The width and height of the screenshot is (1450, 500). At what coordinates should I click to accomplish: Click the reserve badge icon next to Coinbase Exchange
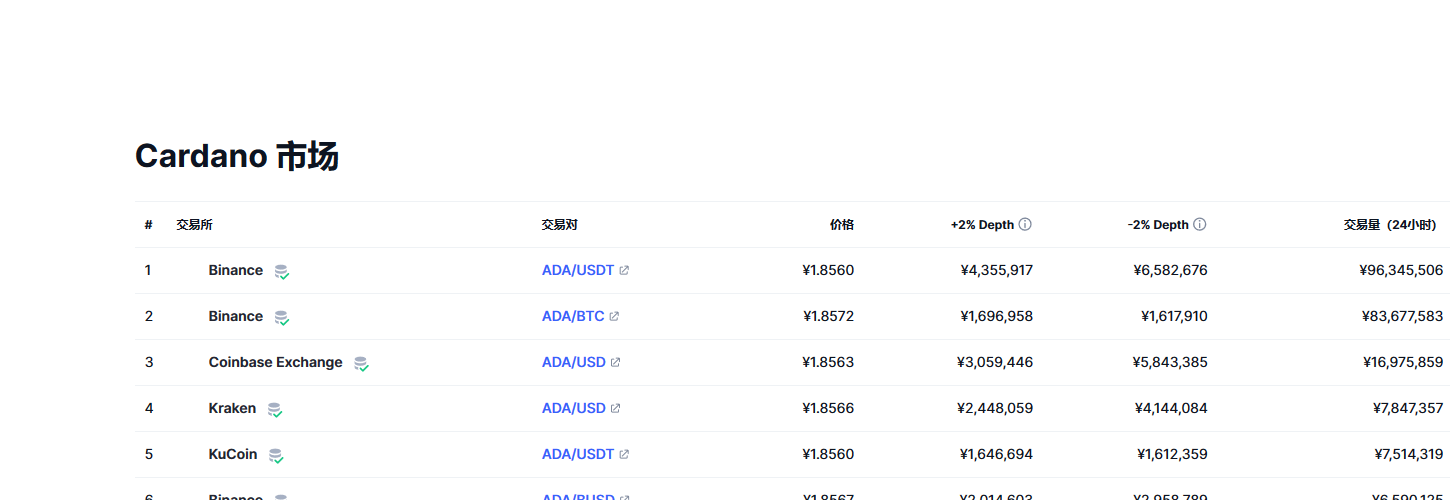[x=361, y=364]
